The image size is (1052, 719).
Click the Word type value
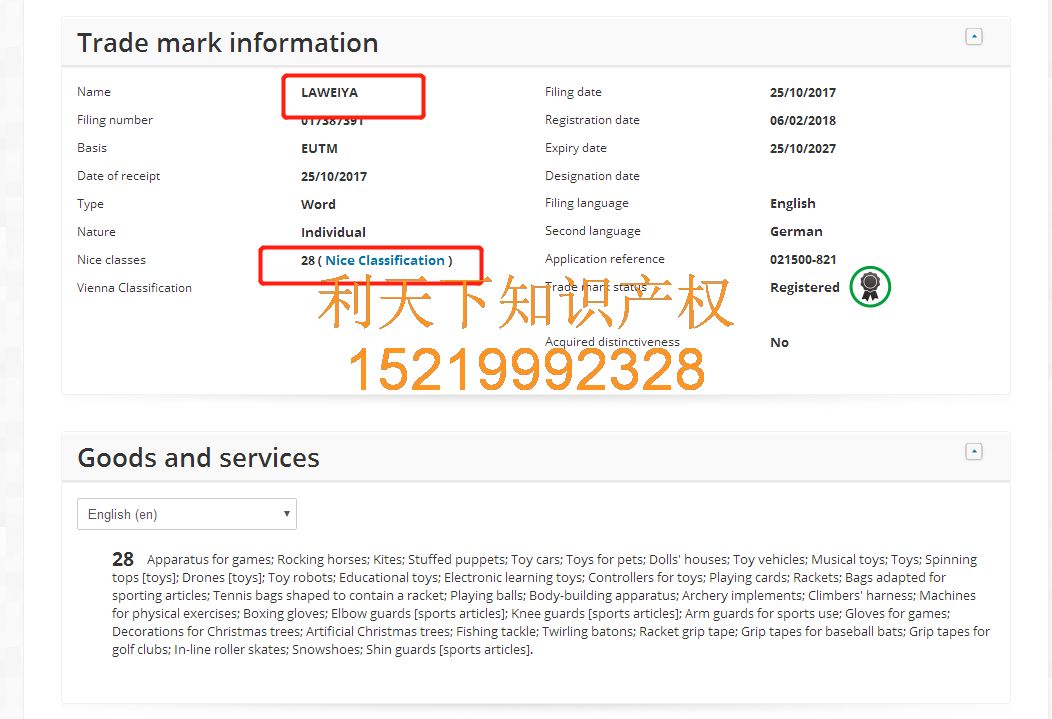[318, 205]
